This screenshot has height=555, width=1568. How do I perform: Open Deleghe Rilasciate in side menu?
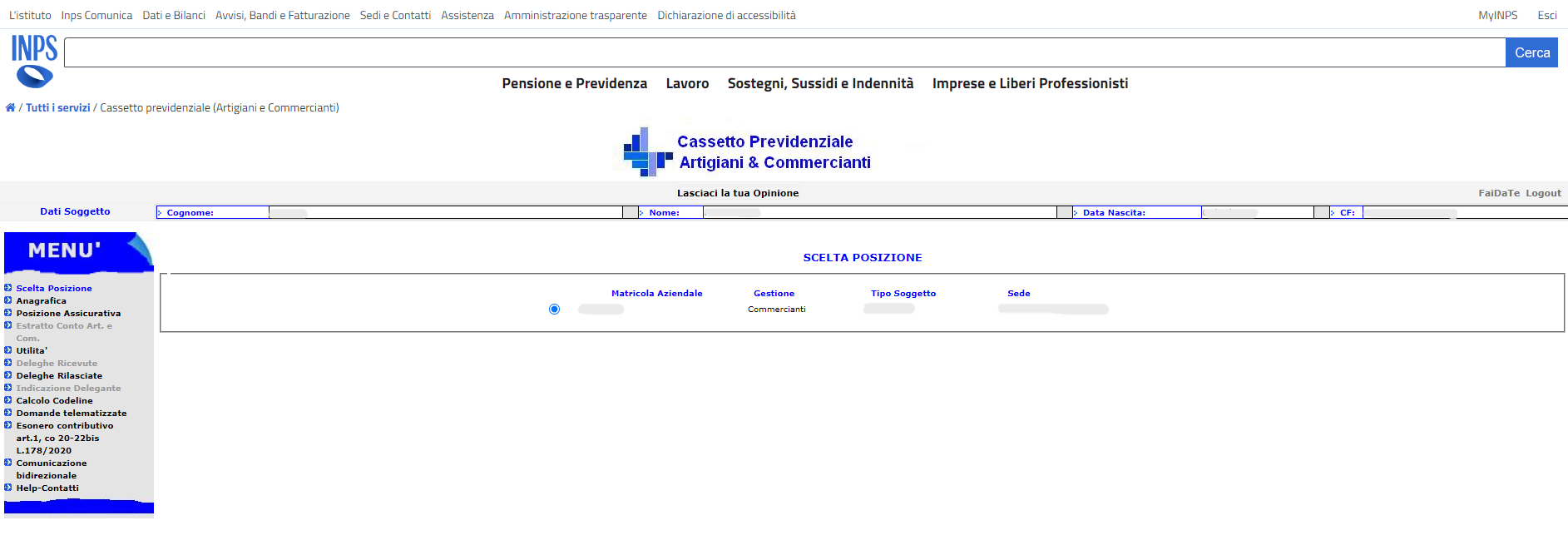(59, 375)
